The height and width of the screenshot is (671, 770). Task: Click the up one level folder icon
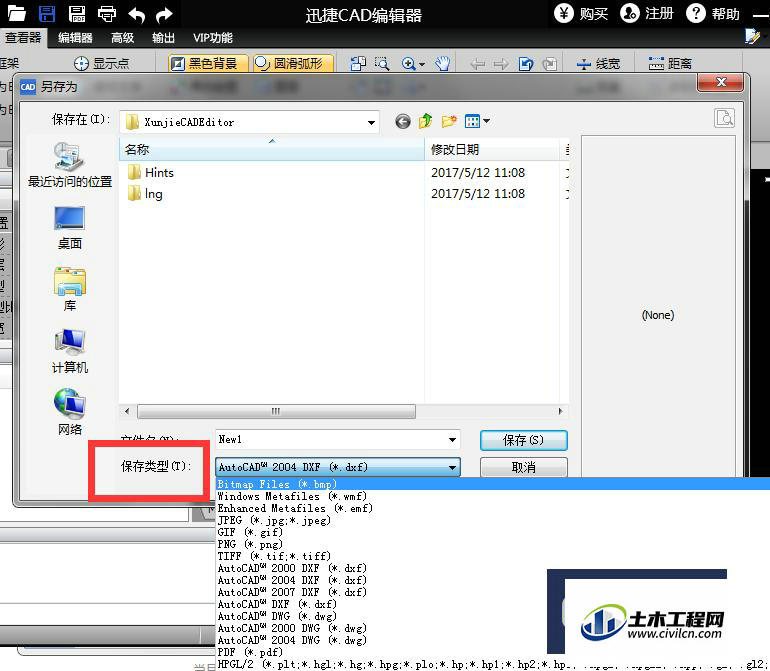tap(425, 121)
